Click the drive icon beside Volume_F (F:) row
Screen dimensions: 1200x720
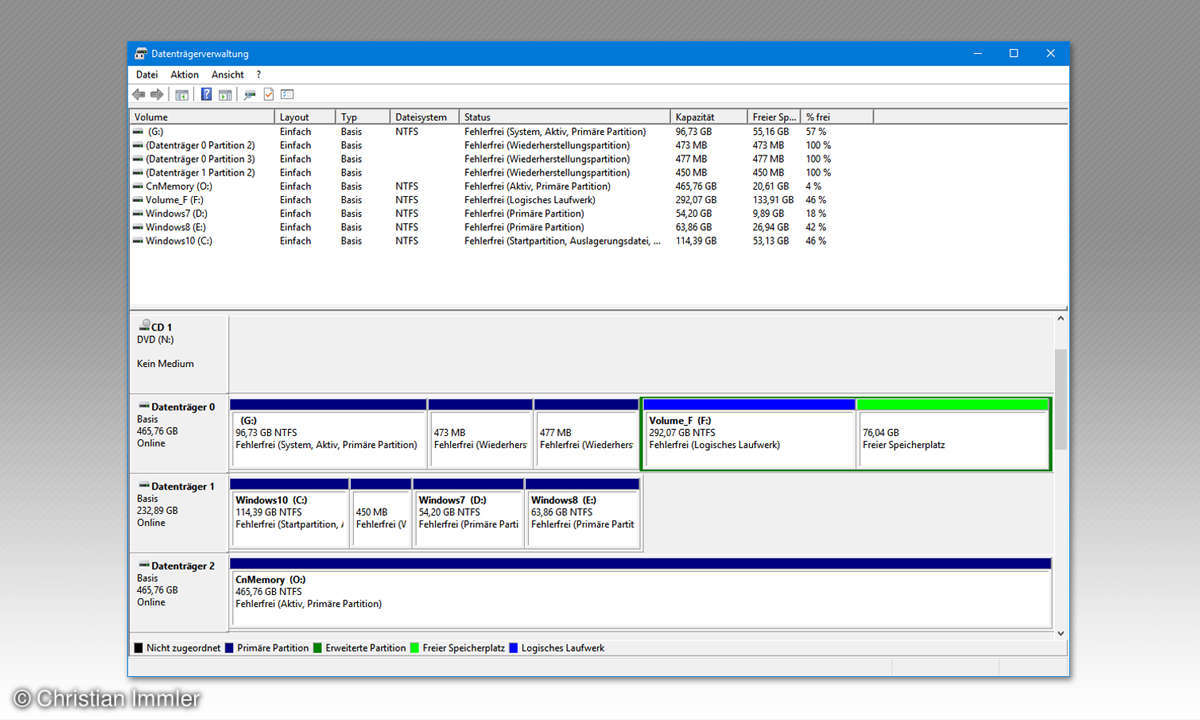tap(138, 200)
